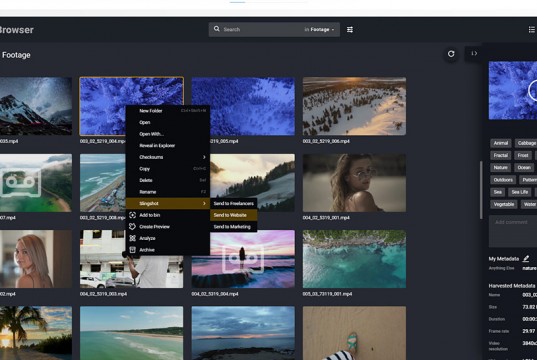
Task: Switch to list view icon
Action: [532, 30]
